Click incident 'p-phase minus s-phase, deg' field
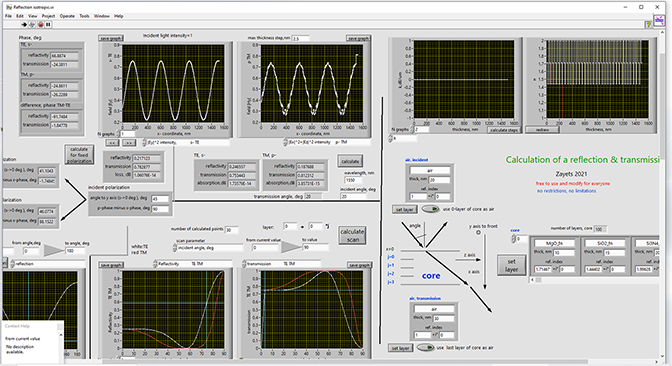672x366 pixels. (160, 209)
